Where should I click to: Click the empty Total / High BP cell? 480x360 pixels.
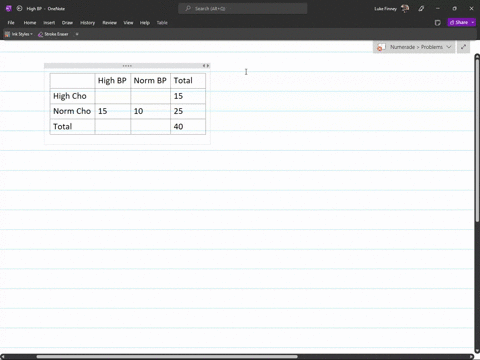112,127
